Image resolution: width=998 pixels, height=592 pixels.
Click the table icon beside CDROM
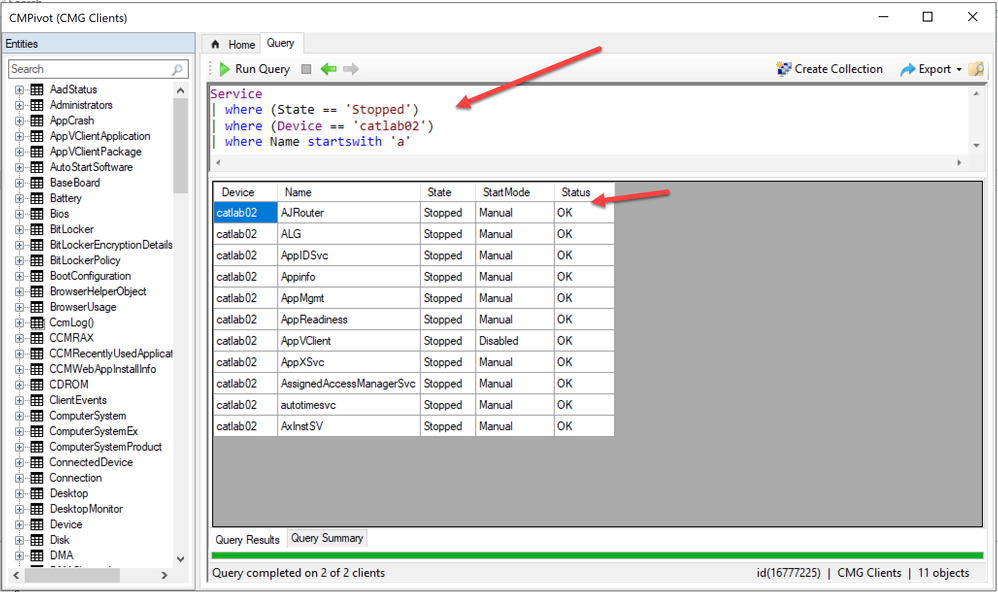coord(37,384)
